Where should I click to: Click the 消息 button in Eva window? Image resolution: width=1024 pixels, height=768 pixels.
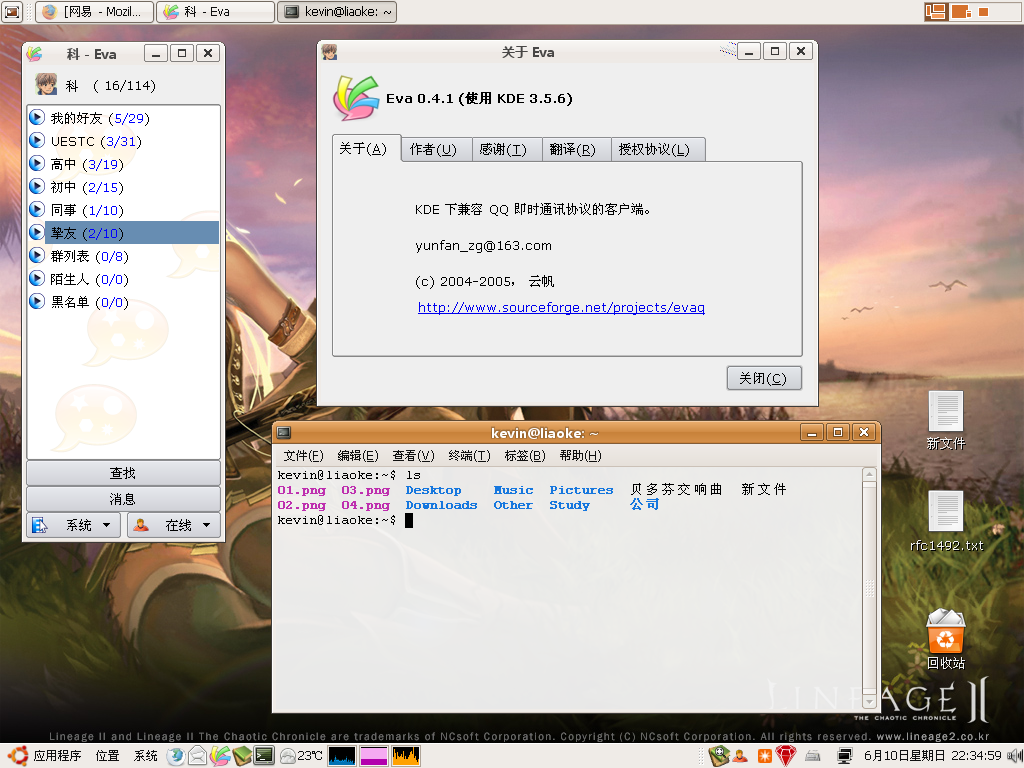(123, 499)
